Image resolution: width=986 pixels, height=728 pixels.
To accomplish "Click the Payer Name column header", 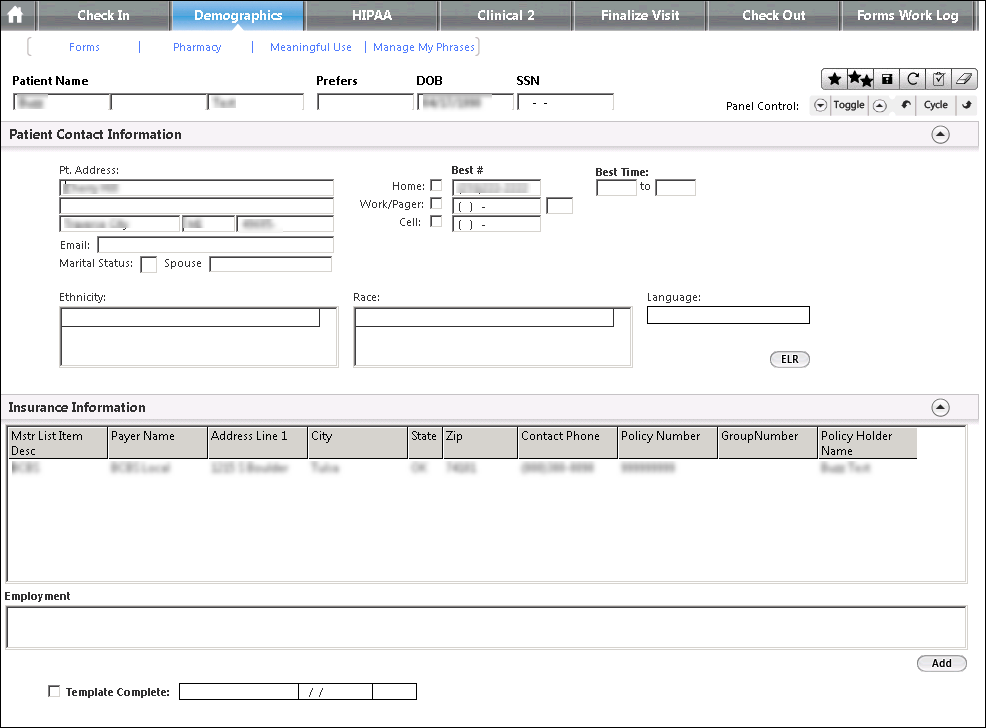I will [157, 443].
